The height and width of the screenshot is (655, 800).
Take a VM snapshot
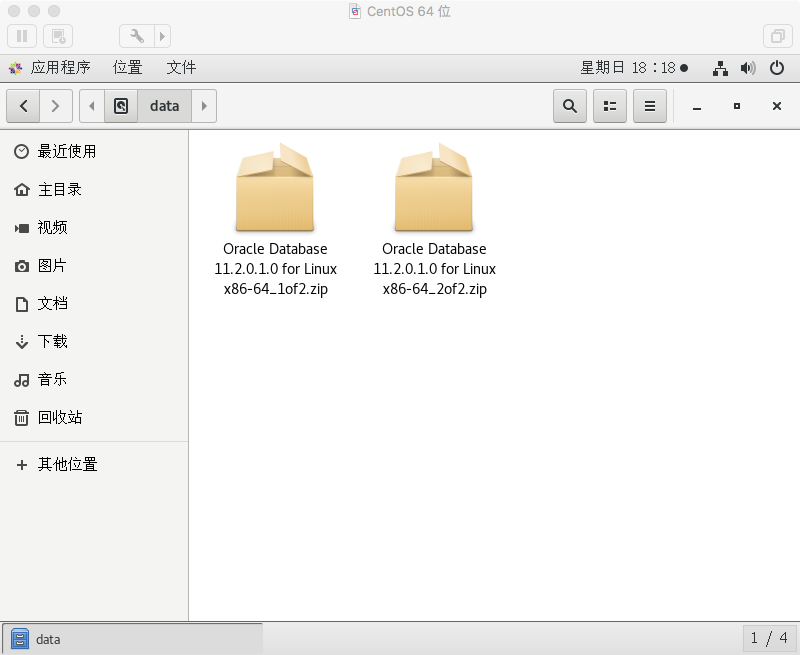[58, 36]
